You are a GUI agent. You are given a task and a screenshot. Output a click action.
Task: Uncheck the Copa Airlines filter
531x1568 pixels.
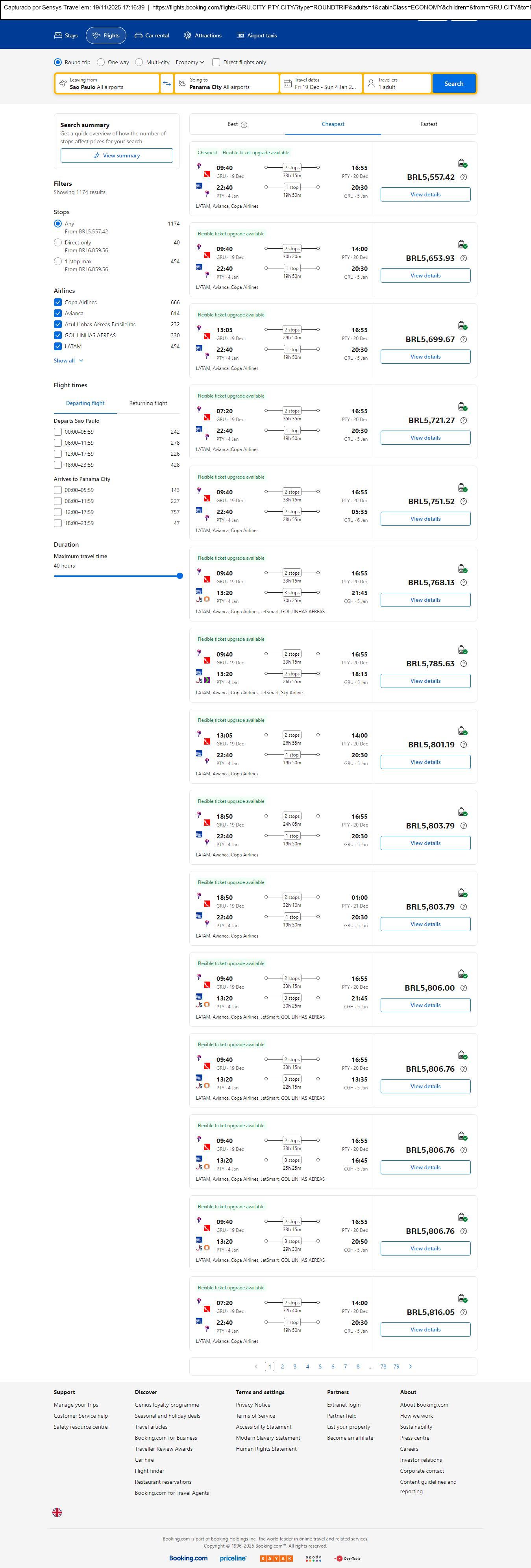click(58, 303)
